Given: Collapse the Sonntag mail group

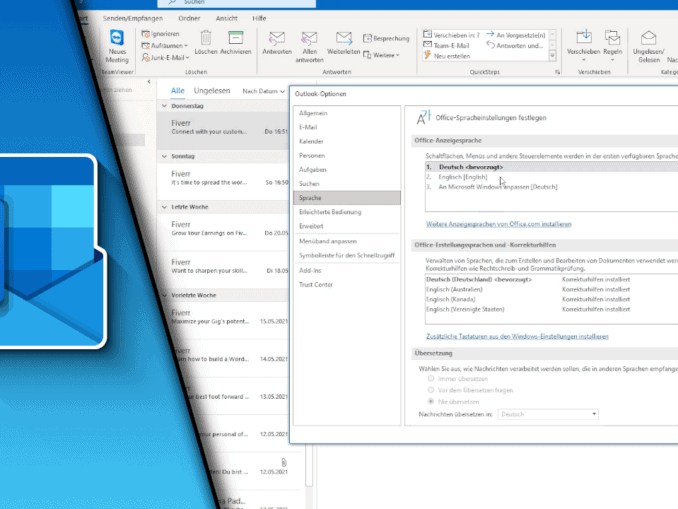Looking at the screenshot, I should click(x=164, y=156).
